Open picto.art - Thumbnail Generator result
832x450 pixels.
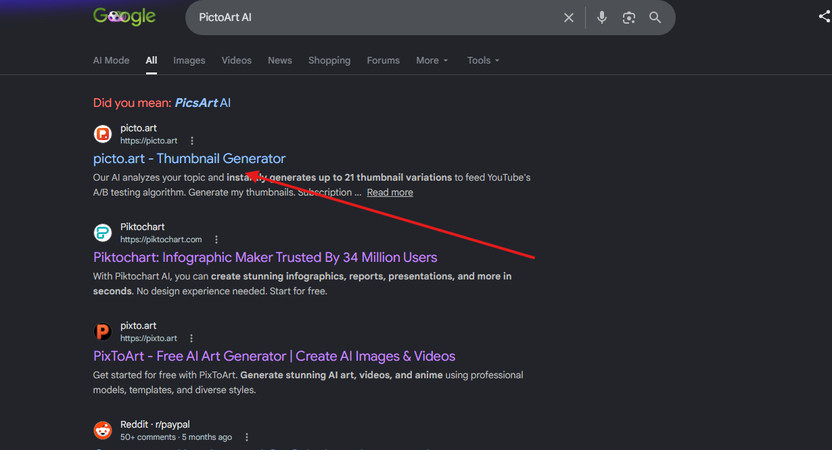(x=189, y=159)
